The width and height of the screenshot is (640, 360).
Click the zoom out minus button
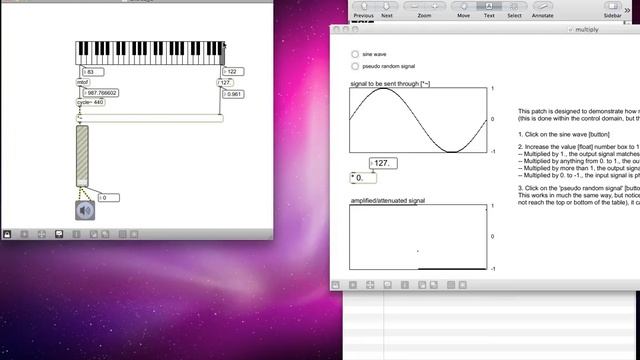pyautogui.click(x=414, y=7)
